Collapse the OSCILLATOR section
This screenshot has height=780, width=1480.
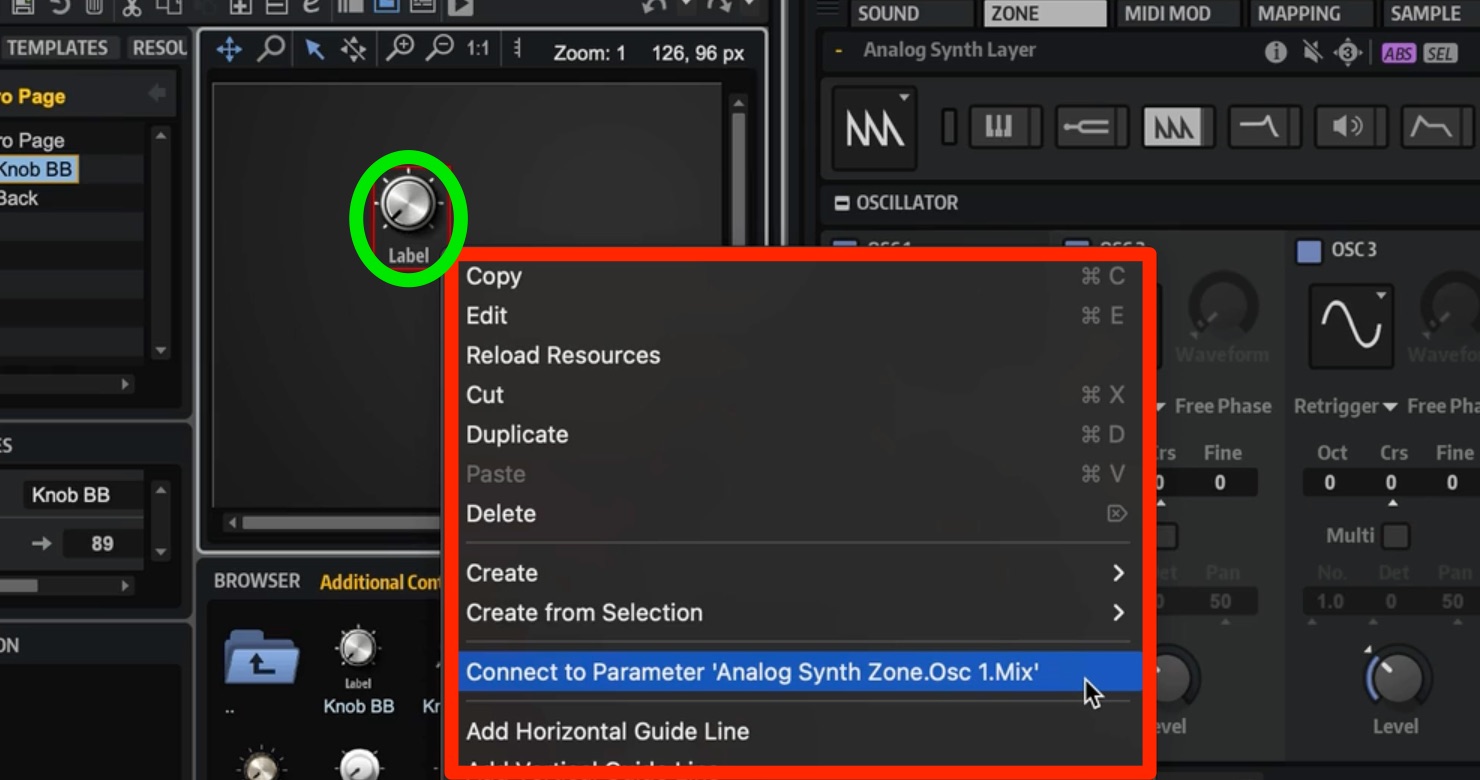pos(842,203)
